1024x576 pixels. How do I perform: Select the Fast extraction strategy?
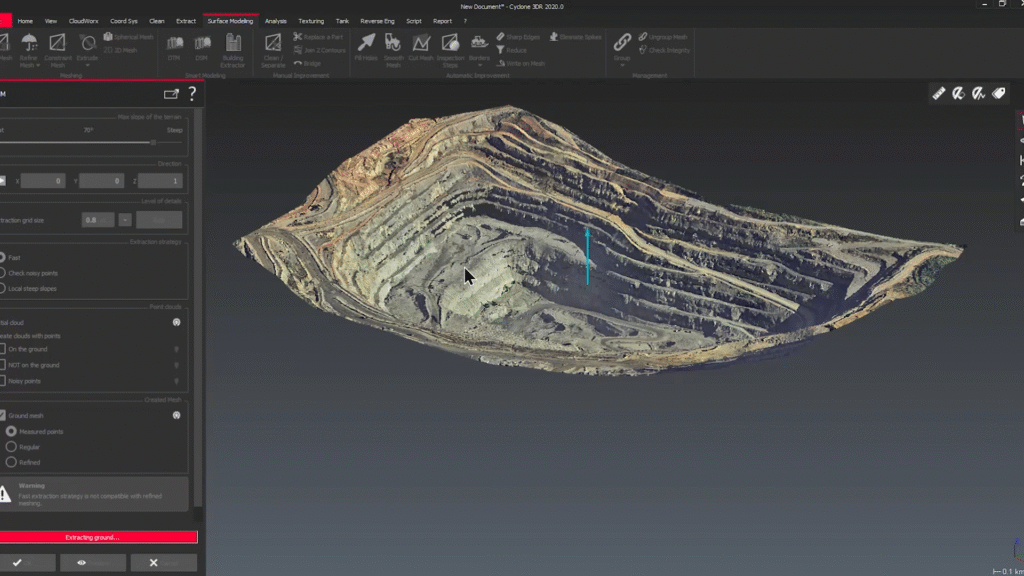(x=3, y=258)
